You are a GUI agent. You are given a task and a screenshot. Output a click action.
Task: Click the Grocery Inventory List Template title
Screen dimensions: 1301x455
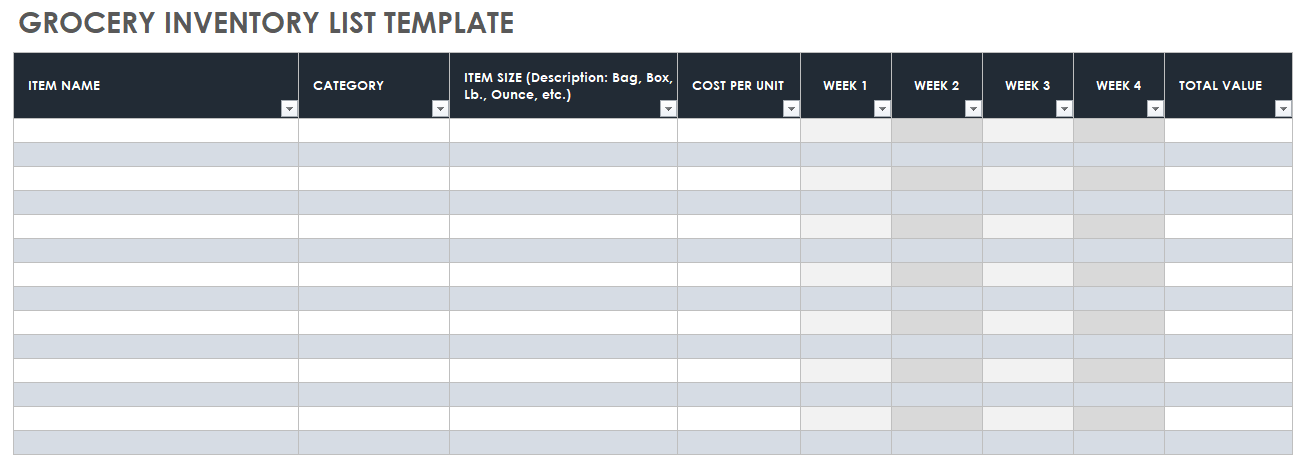point(266,23)
